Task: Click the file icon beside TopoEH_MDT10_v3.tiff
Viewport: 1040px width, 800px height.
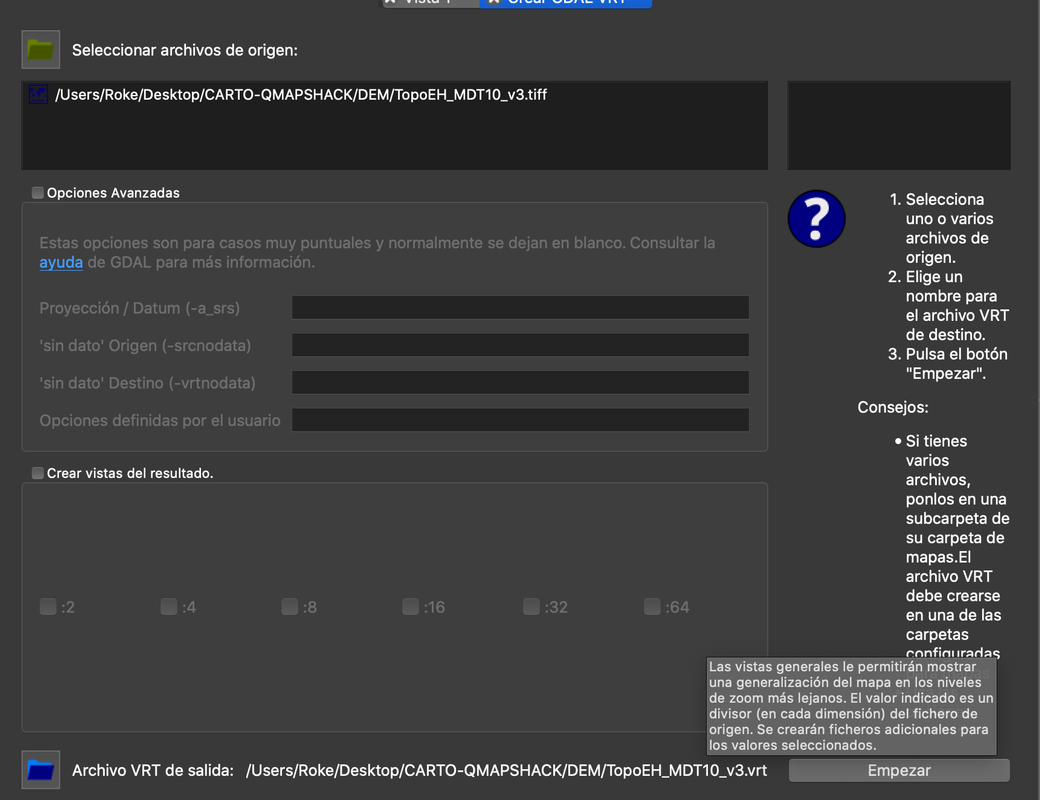Action: click(x=38, y=95)
